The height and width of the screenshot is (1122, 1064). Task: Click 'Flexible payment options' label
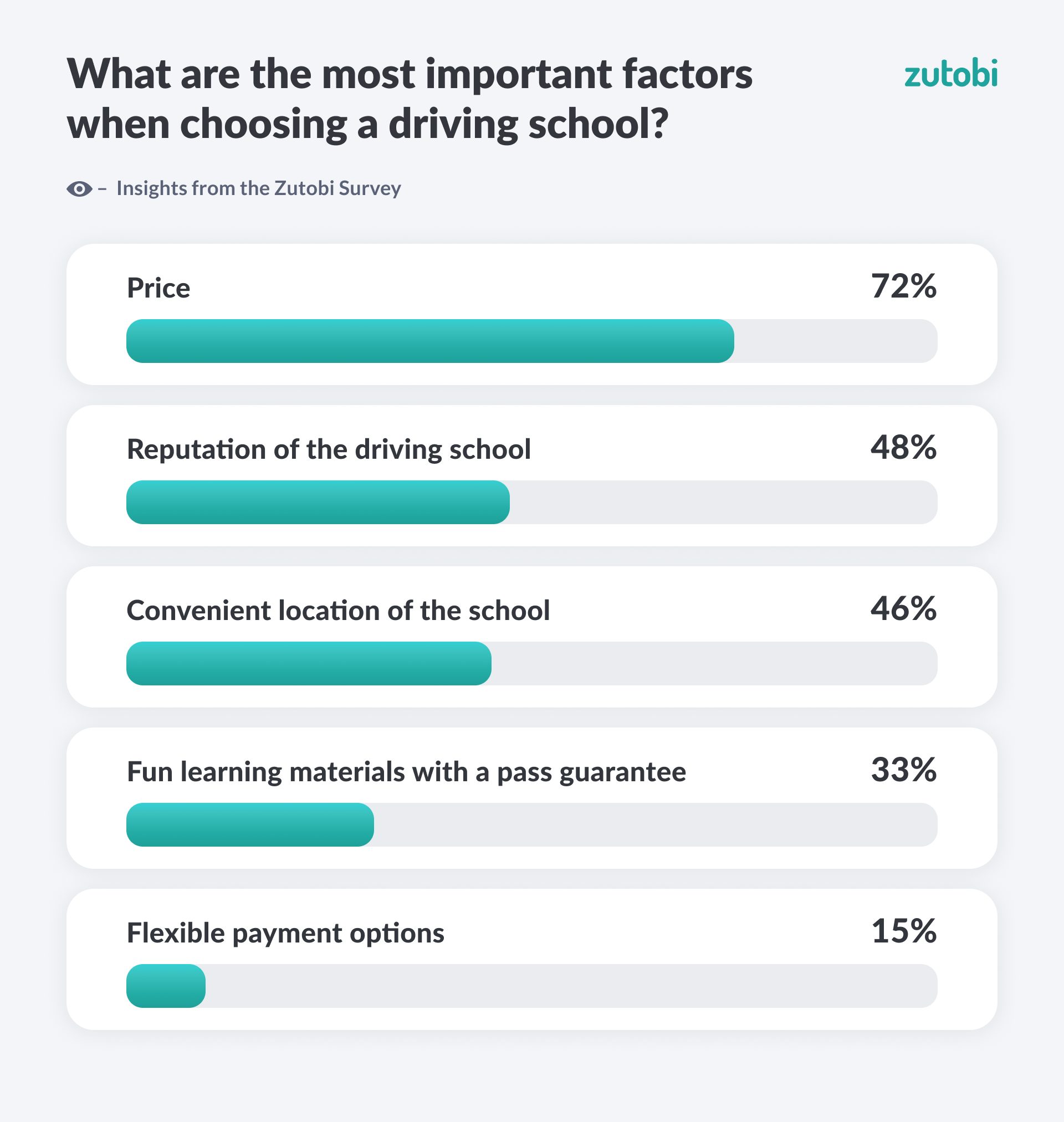pos(285,933)
